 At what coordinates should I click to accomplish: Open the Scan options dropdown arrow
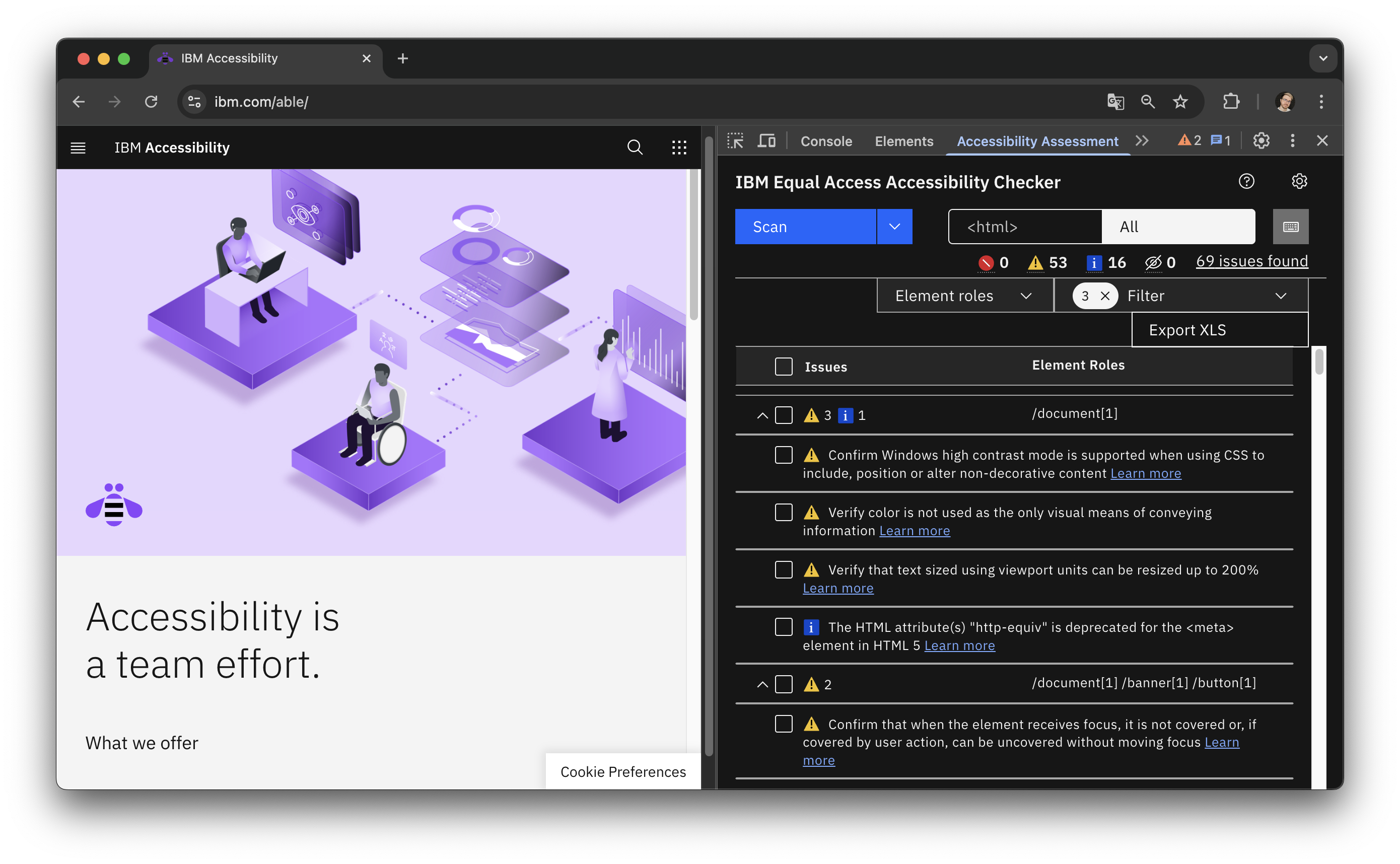894,227
